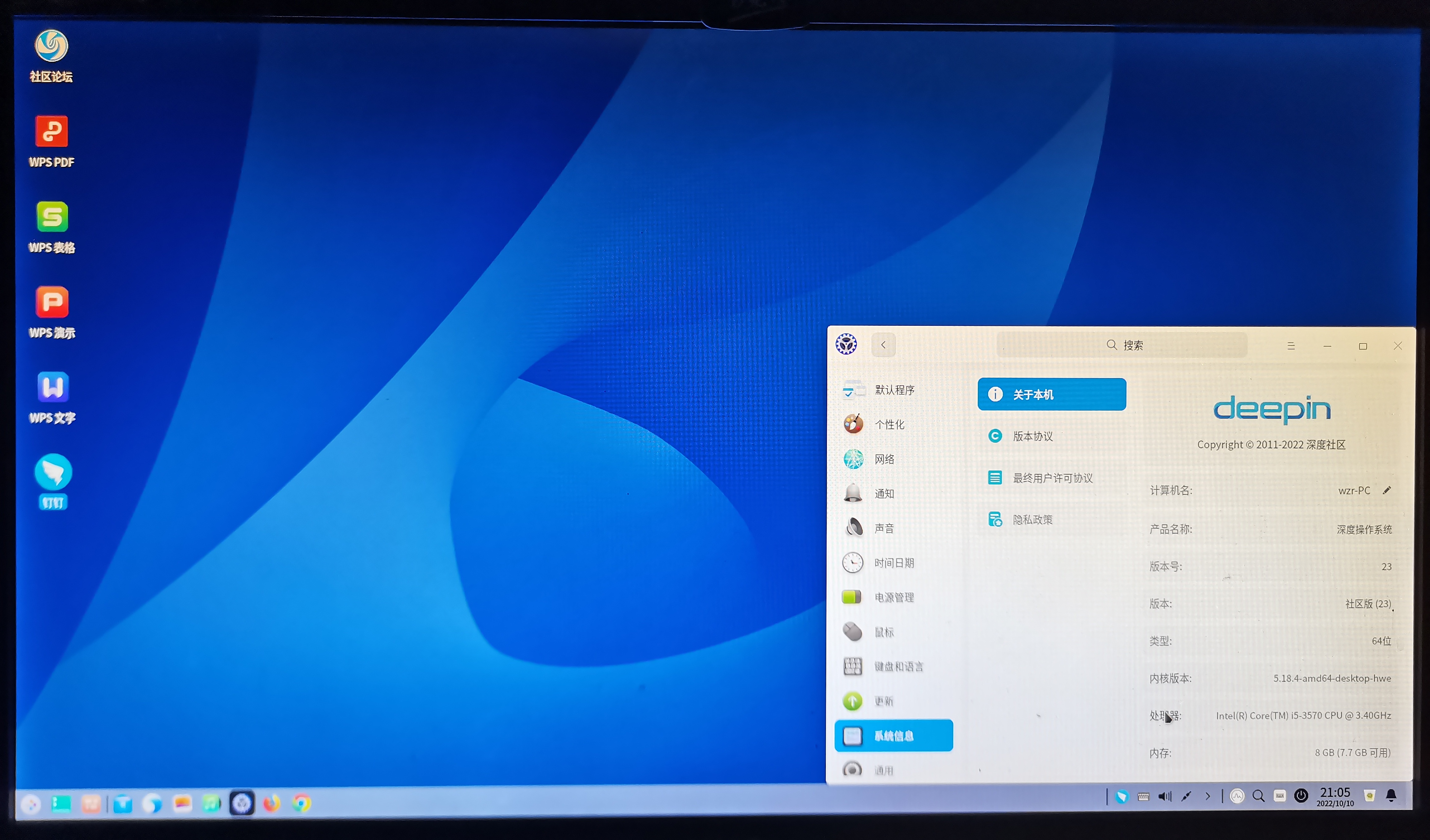Image resolution: width=1430 pixels, height=840 pixels.
Task: Go back using the Control Center back arrow
Action: coord(883,345)
